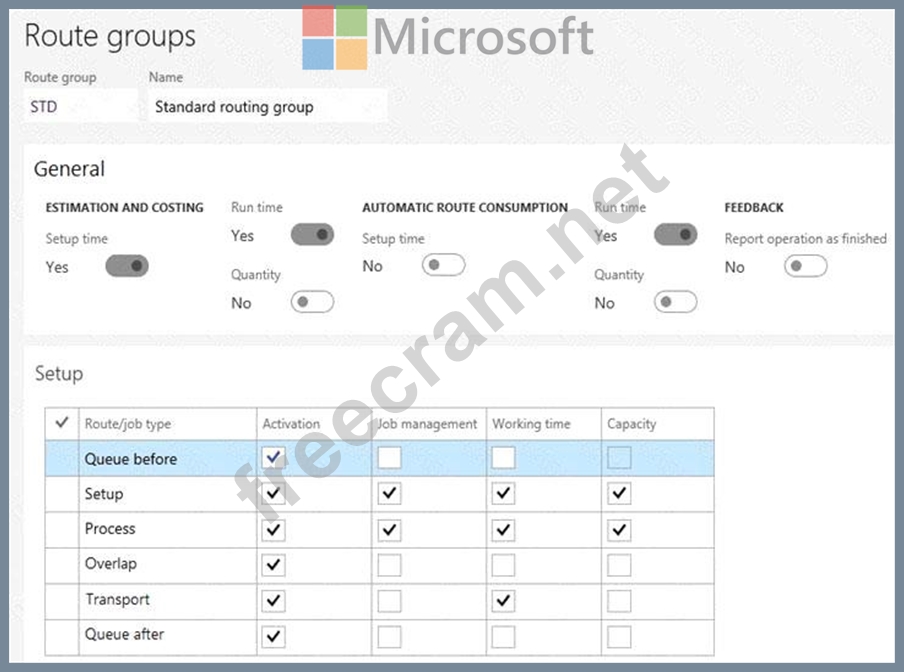Select the "Queue before" row label

tap(131, 459)
